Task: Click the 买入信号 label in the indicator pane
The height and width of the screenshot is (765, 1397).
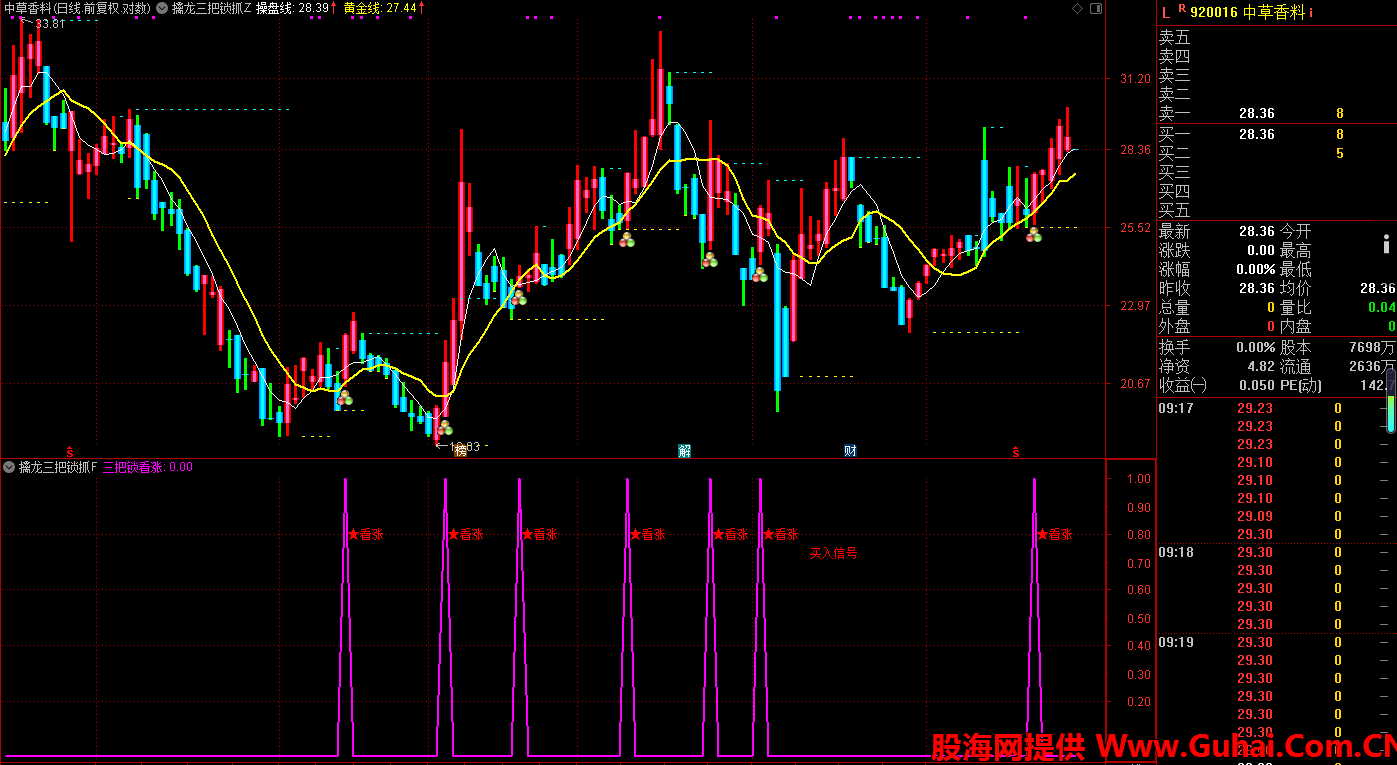Action: click(833, 553)
